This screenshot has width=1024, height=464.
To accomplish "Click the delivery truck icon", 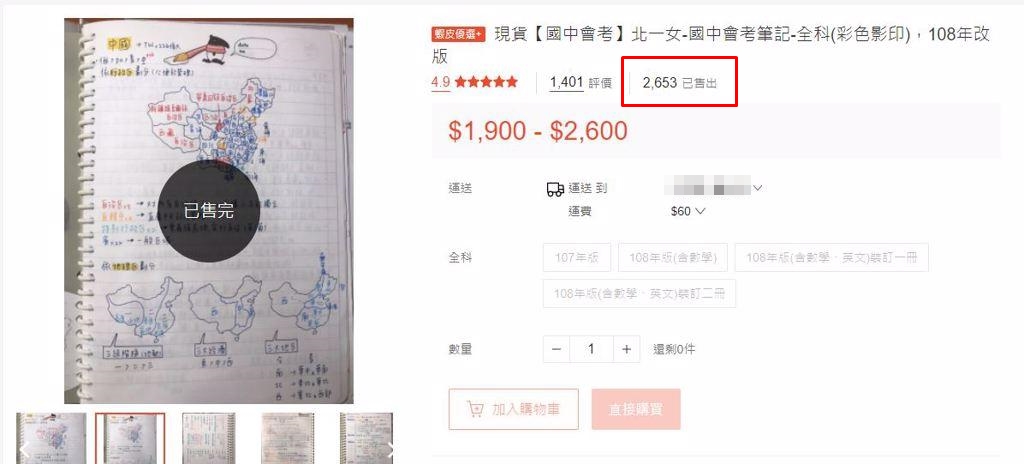I will [555, 189].
